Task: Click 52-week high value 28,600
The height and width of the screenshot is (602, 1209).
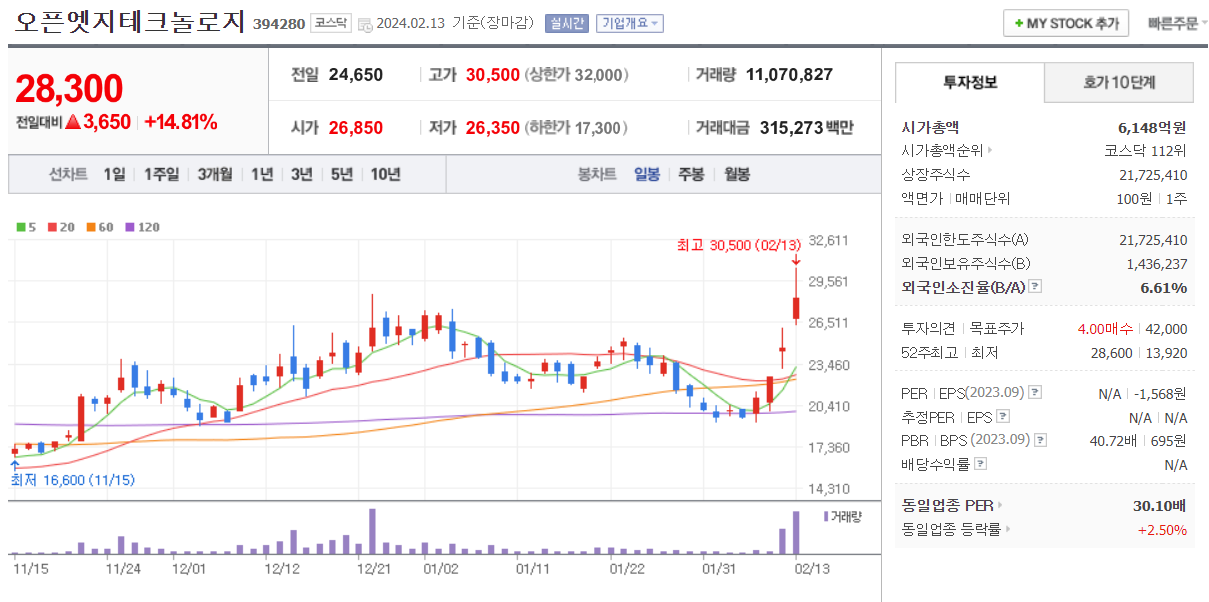Action: tap(1112, 352)
